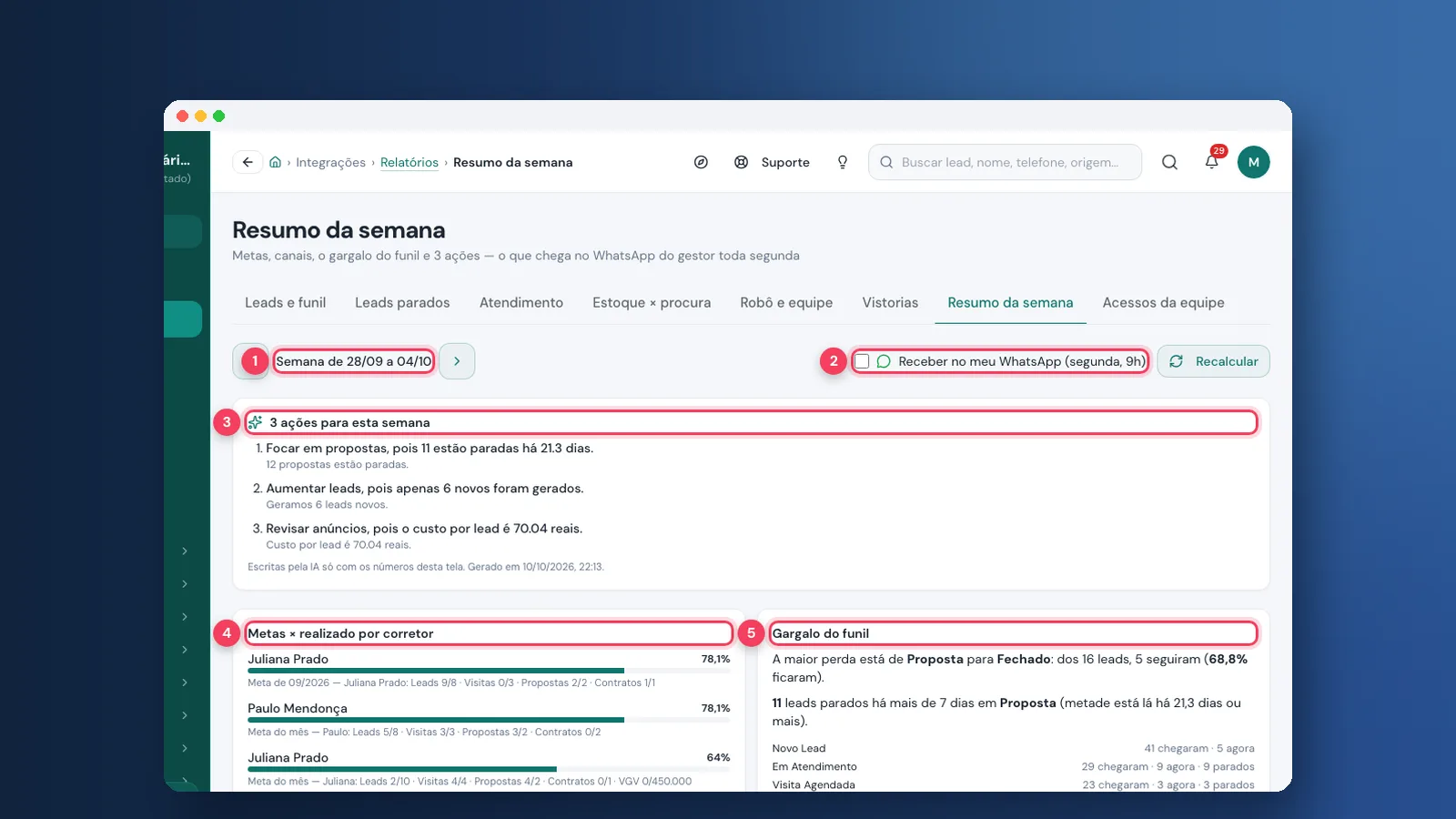Image resolution: width=1456 pixels, height=819 pixels.
Task: Open the user avatar M menu
Action: coord(1253,162)
